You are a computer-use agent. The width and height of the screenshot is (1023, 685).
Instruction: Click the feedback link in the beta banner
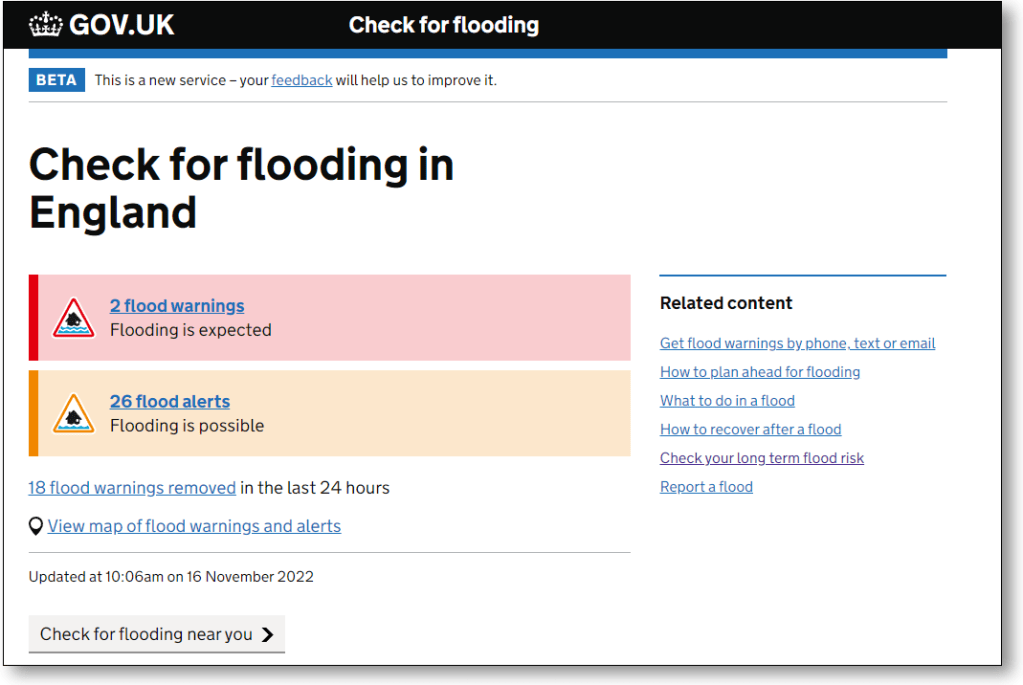point(301,80)
